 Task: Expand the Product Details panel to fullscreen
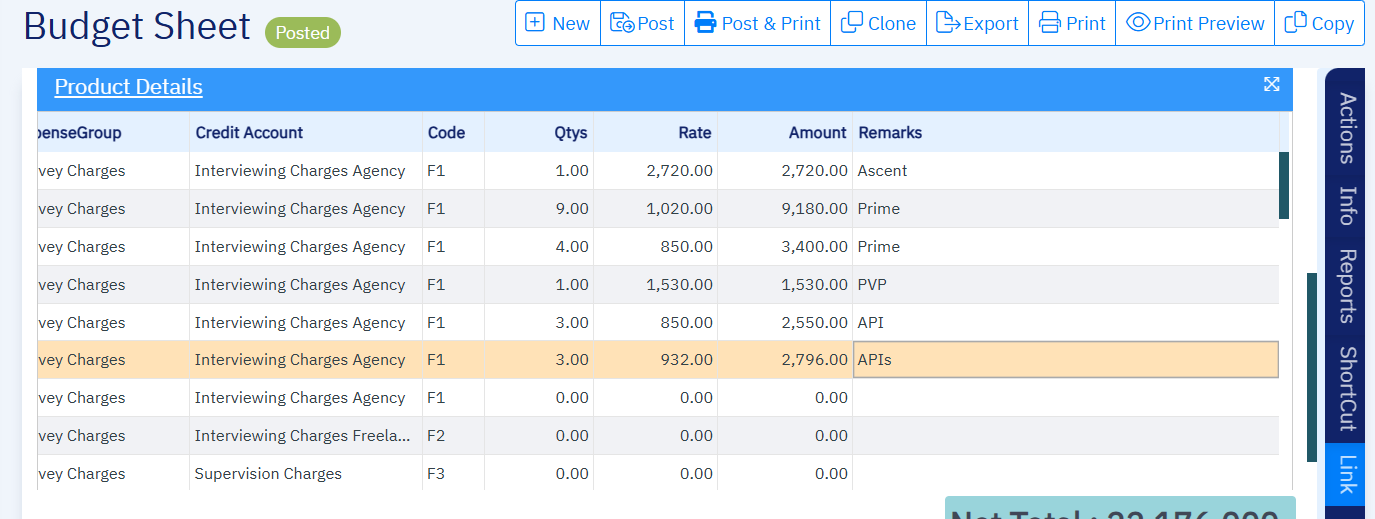coord(1272,84)
